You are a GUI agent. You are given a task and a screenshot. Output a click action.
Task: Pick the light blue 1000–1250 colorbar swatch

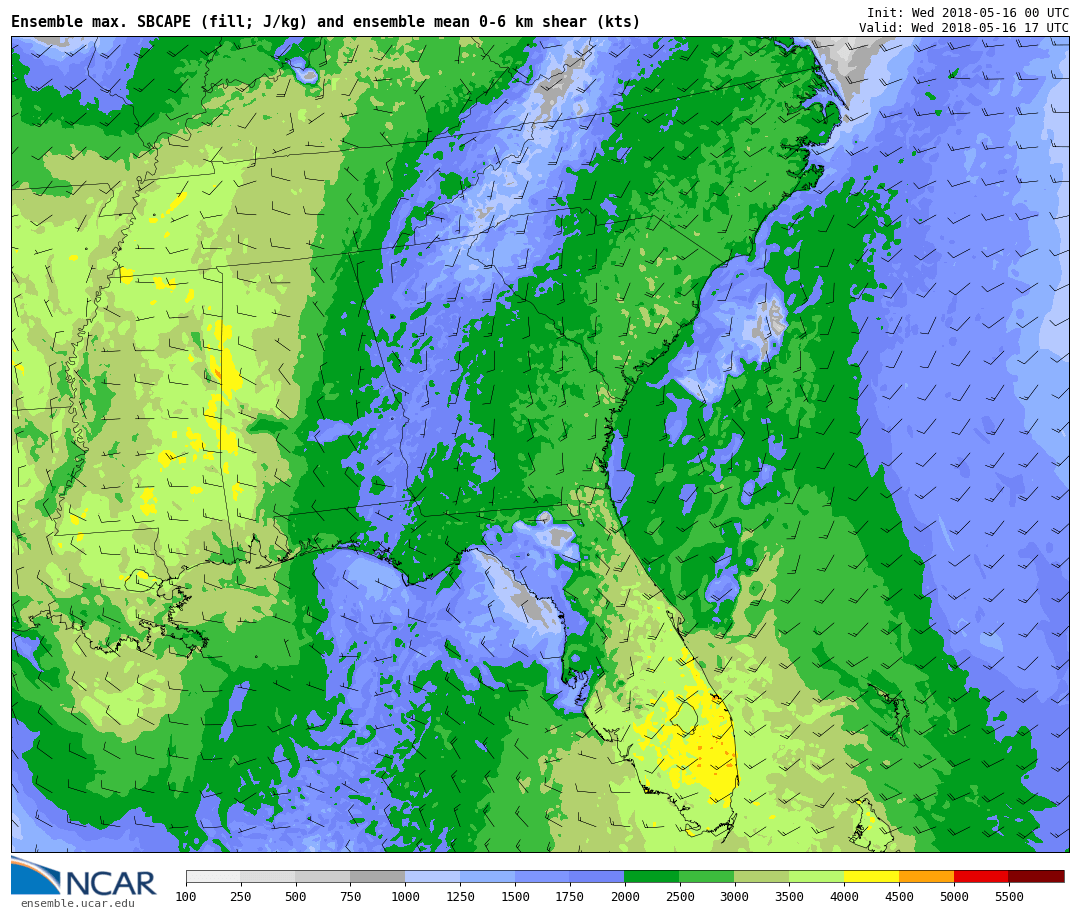coord(433,876)
